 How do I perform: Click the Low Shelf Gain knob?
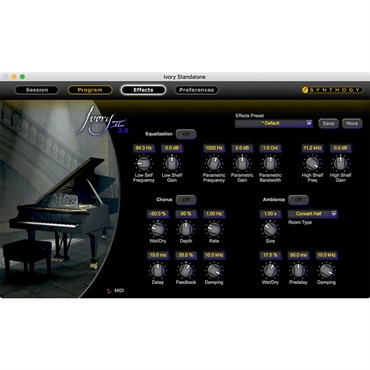pyautogui.click(x=172, y=163)
